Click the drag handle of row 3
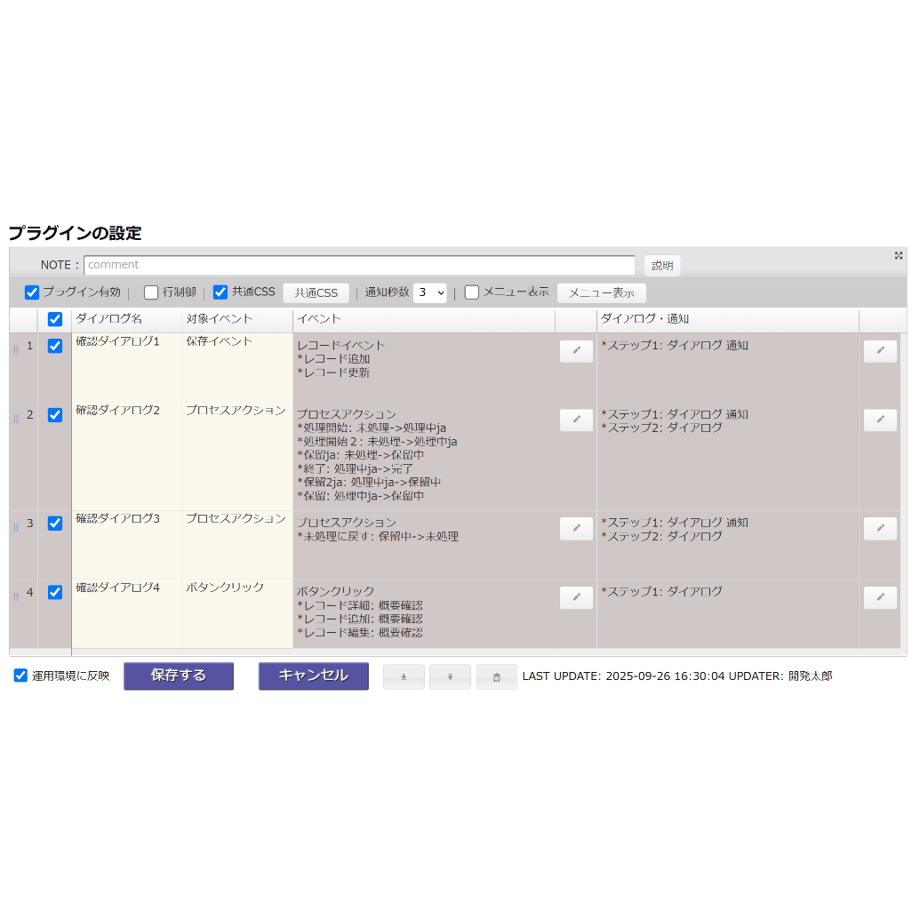Screen dimensions: 920x920 coord(16,527)
